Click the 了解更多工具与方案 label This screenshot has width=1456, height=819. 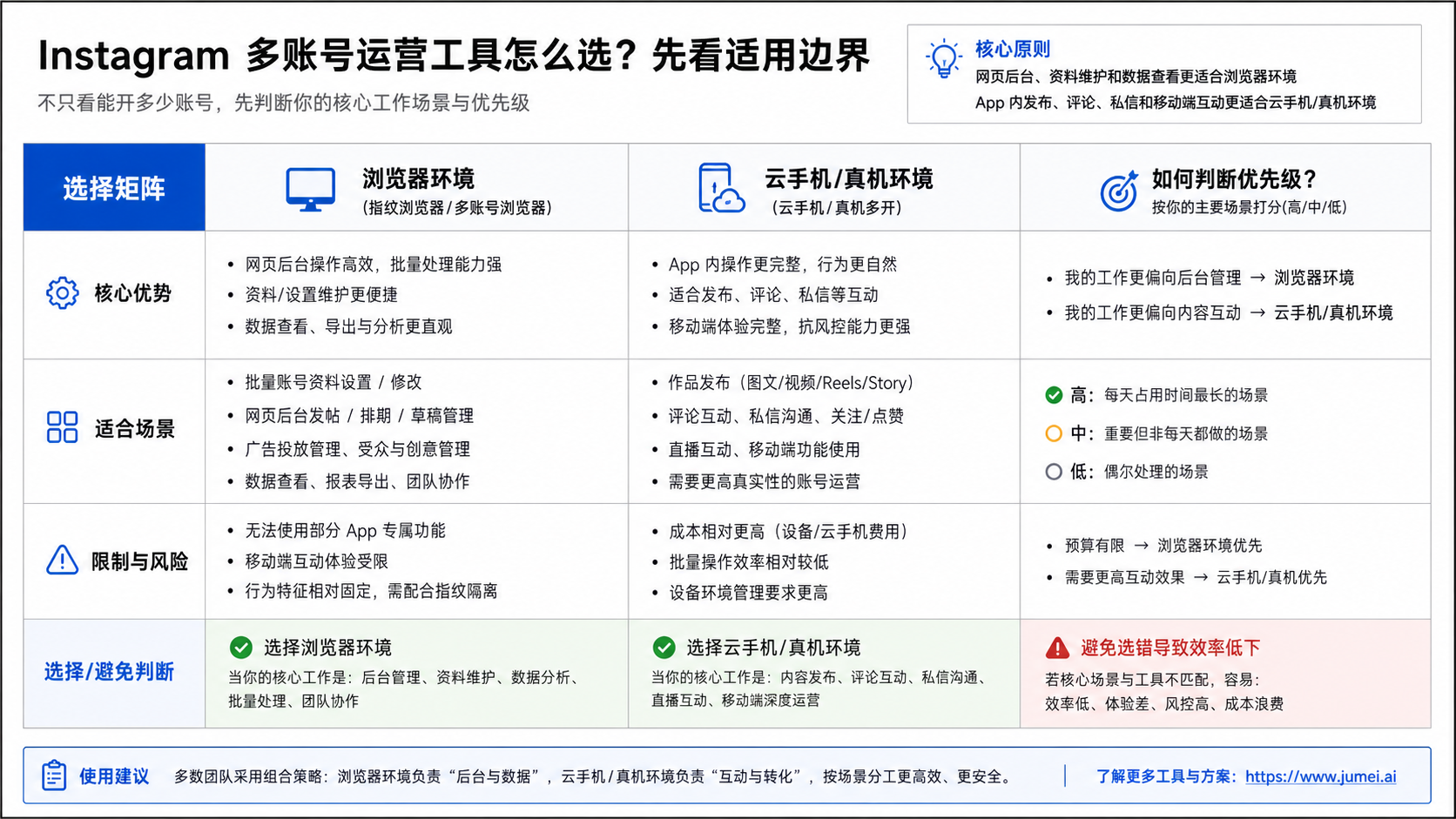(1165, 776)
